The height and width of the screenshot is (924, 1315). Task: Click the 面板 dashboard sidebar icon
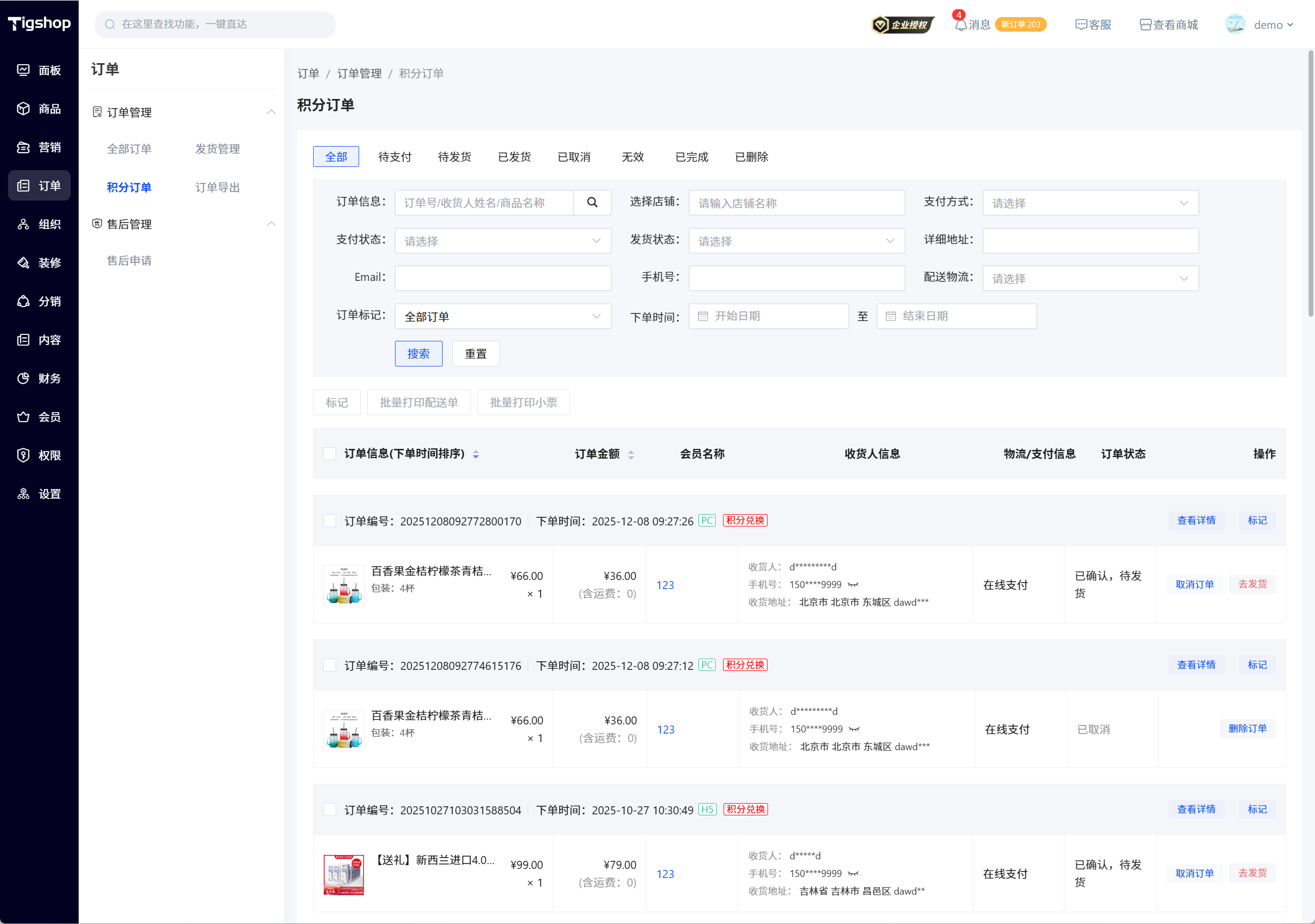(24, 70)
